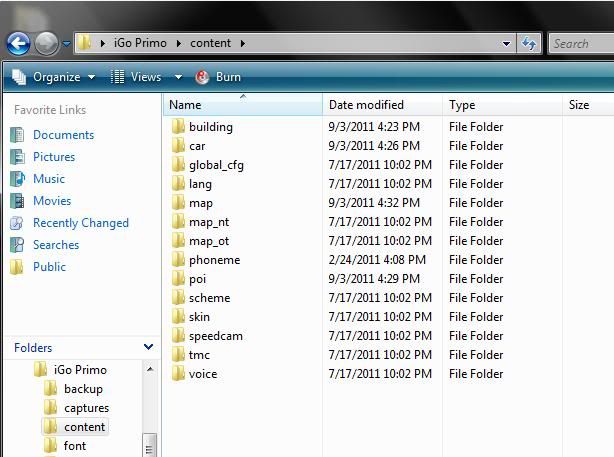Viewport: 614px width, 457px height.
Task: Select the lang folder icon
Action: (178, 184)
